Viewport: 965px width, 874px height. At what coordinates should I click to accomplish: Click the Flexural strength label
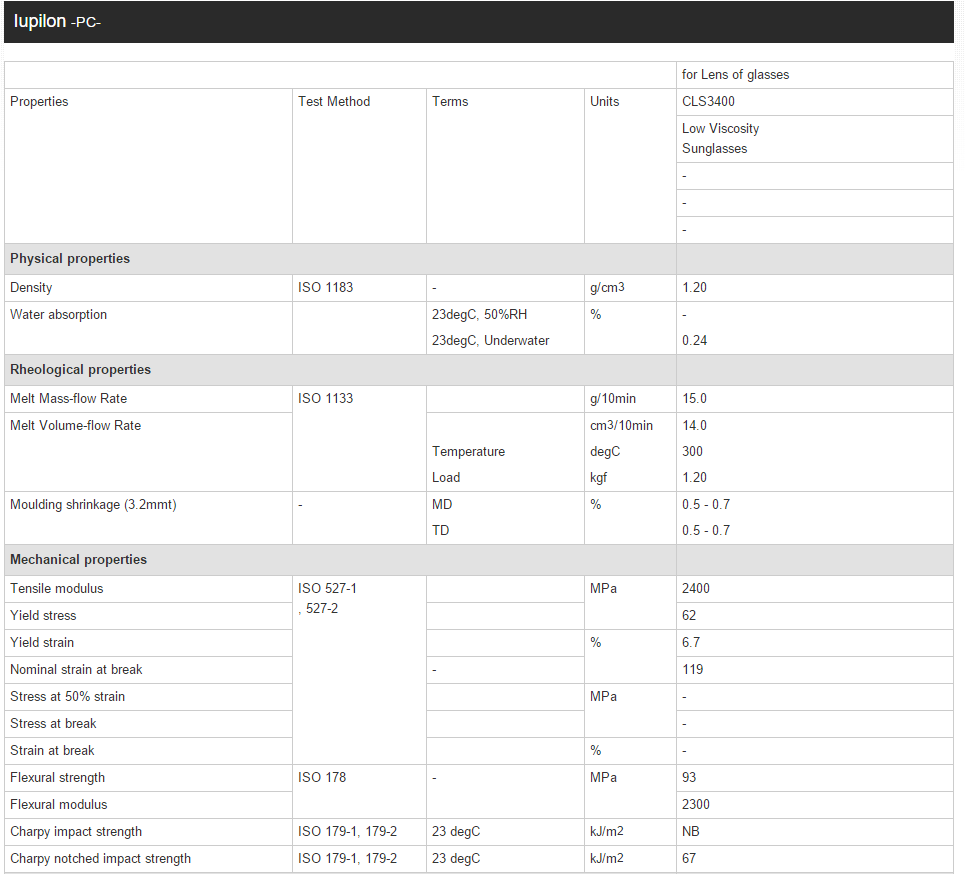57,778
